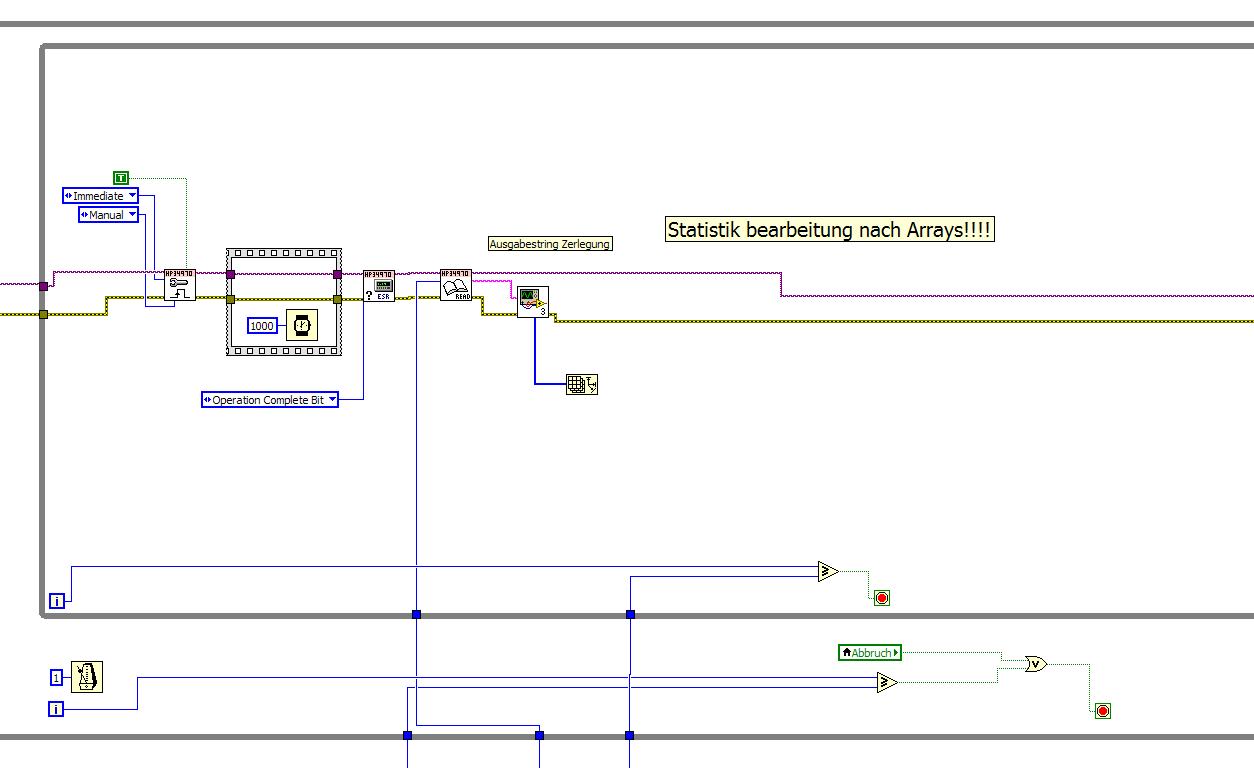Click the inner loop stop condition terminal
Image resolution: width=1254 pixels, height=768 pixels.
[x=882, y=598]
